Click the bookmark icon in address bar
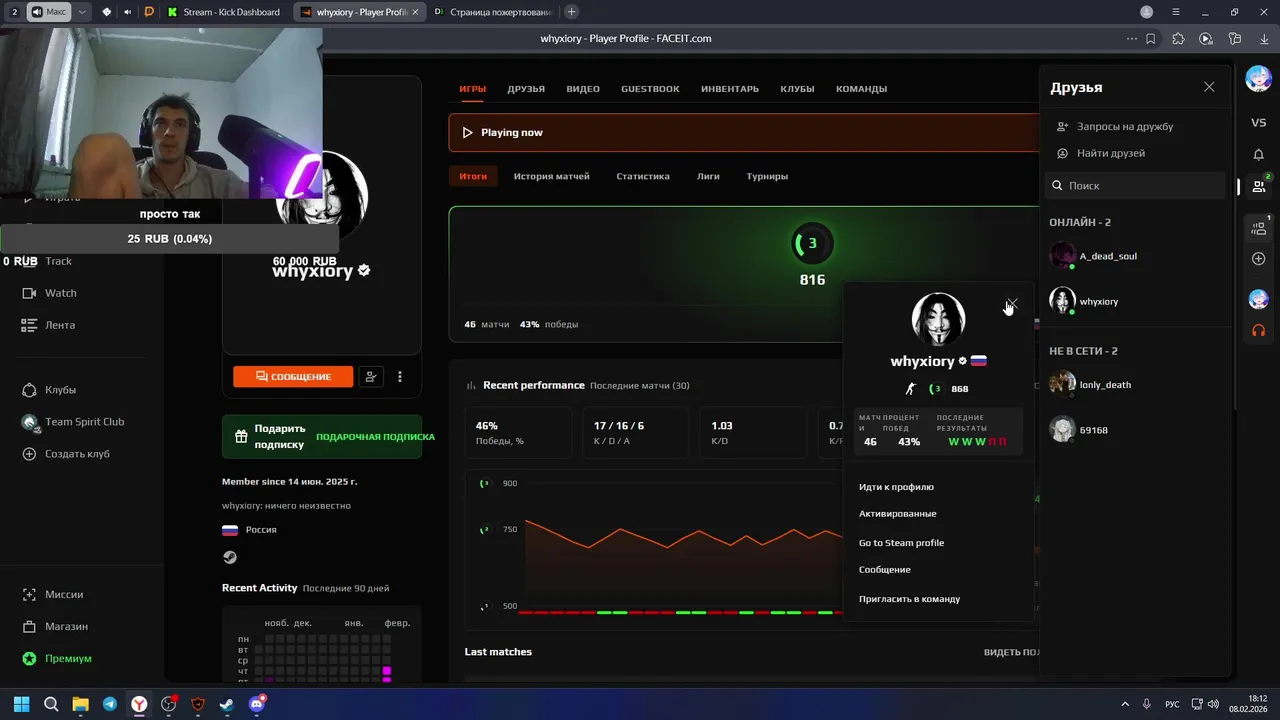This screenshot has width=1280, height=720. [x=1151, y=39]
